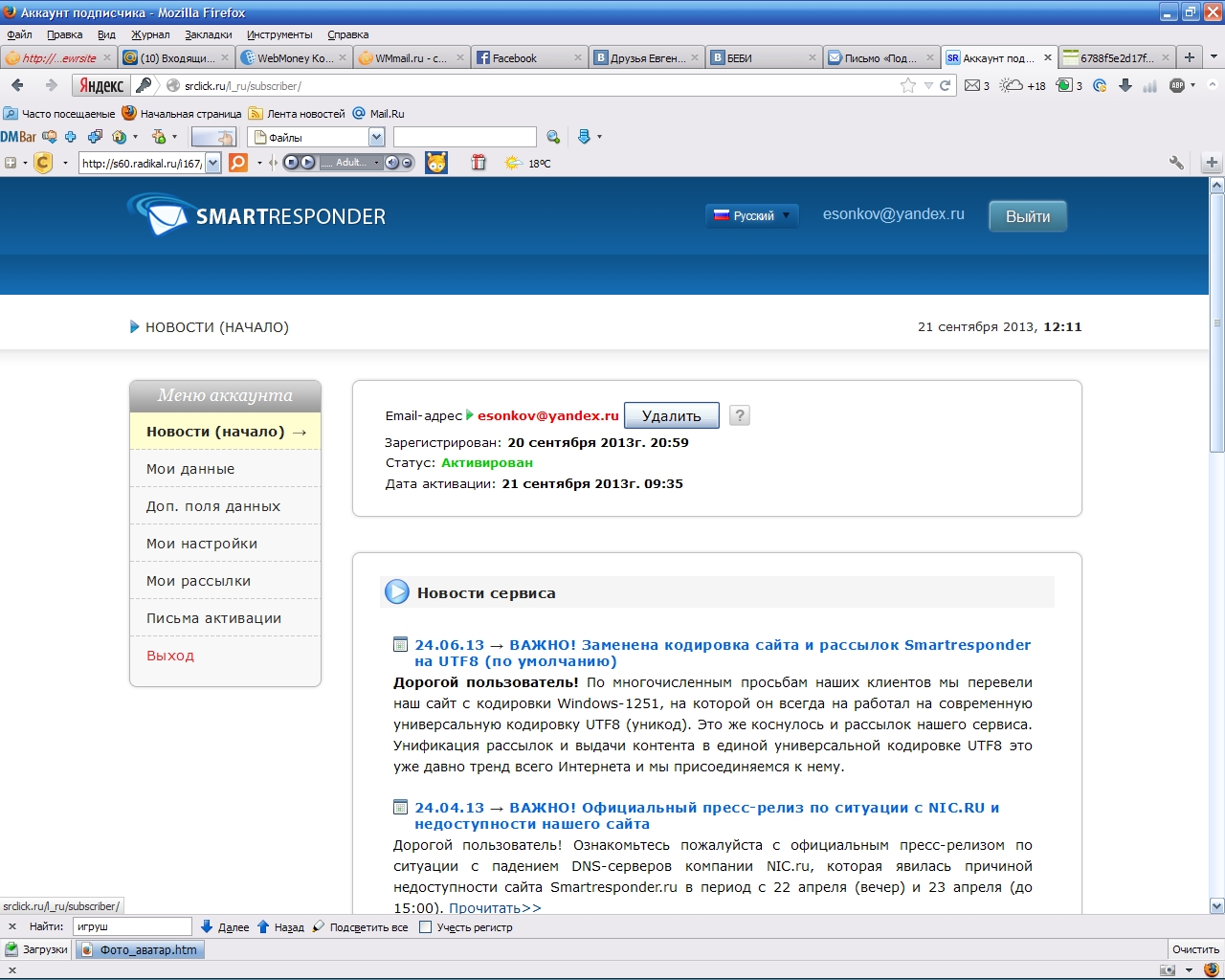Go back using the browser back arrow
This screenshot has width=1225, height=980.
[17, 85]
